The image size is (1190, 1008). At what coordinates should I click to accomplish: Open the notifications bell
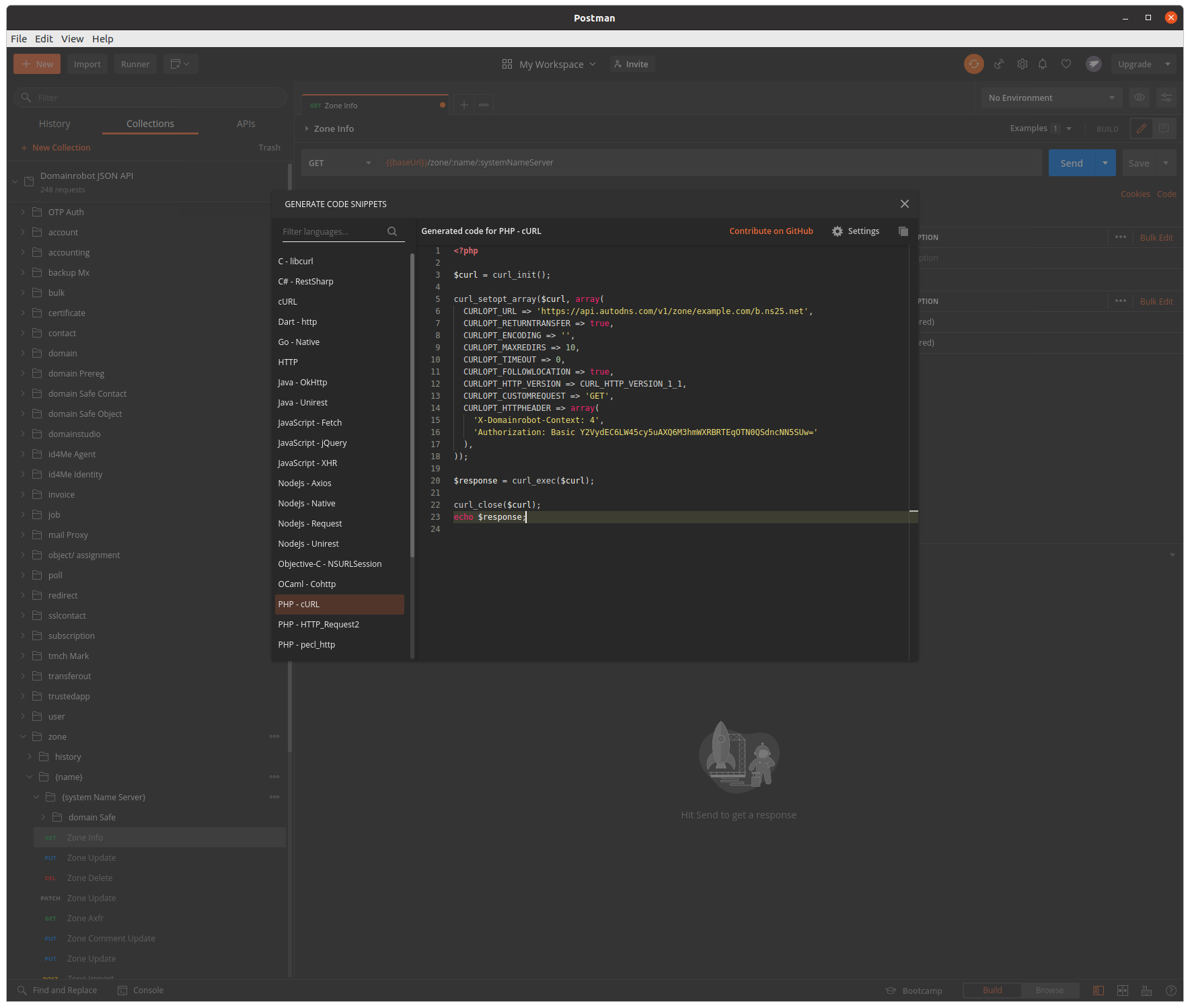point(1042,64)
